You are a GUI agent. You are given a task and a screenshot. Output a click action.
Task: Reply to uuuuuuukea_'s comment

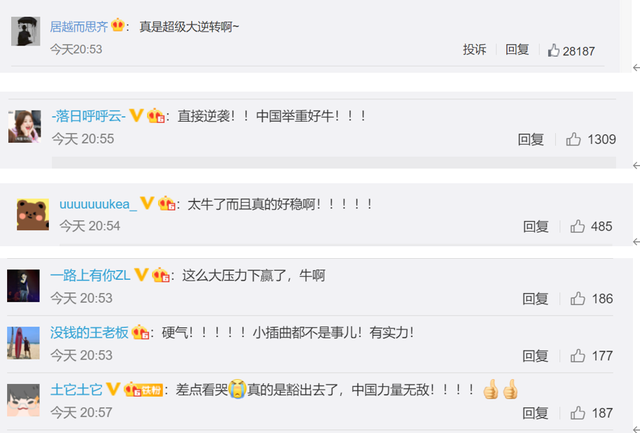click(536, 226)
